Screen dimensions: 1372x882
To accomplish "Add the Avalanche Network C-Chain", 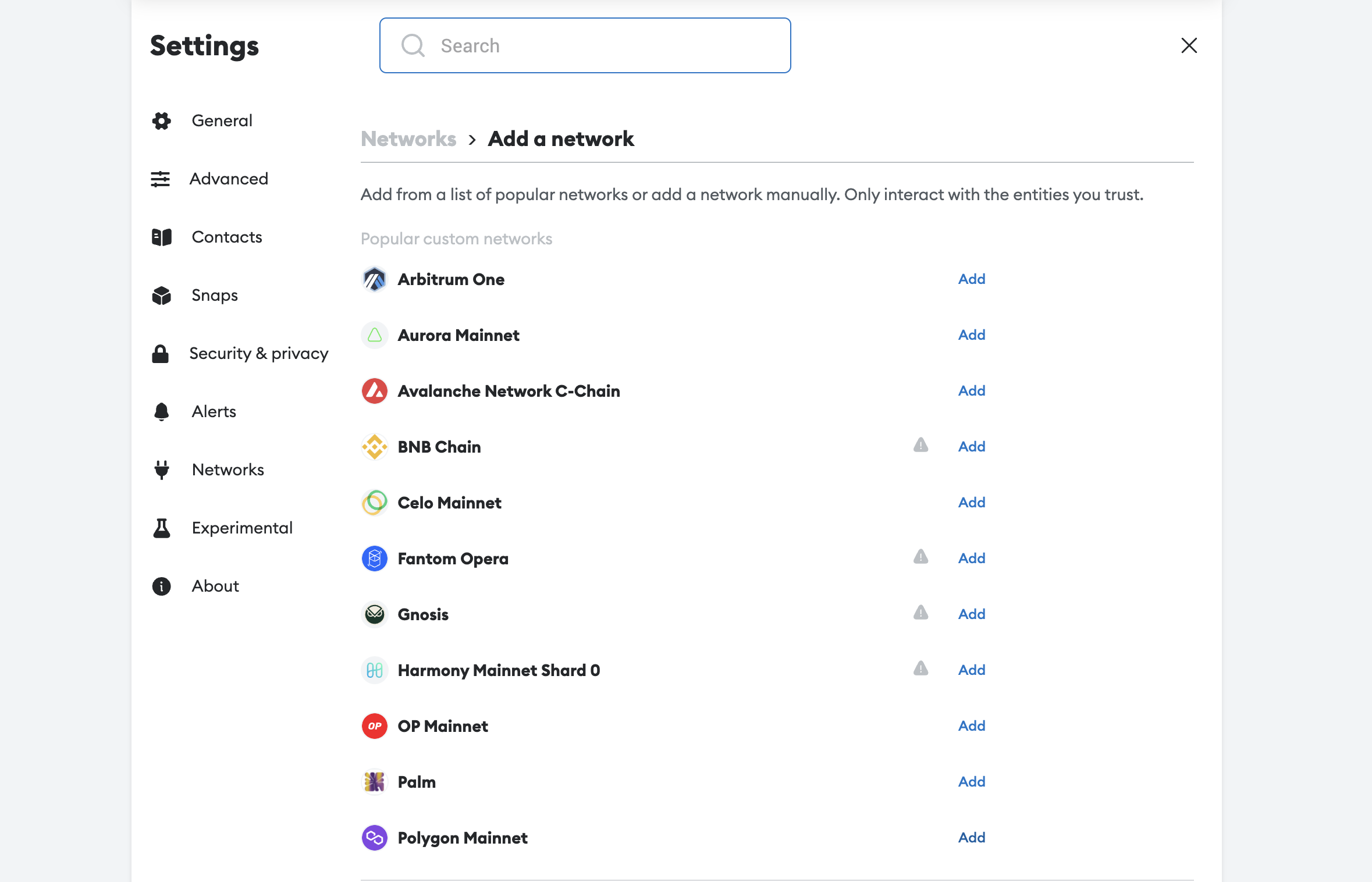I will click(972, 390).
